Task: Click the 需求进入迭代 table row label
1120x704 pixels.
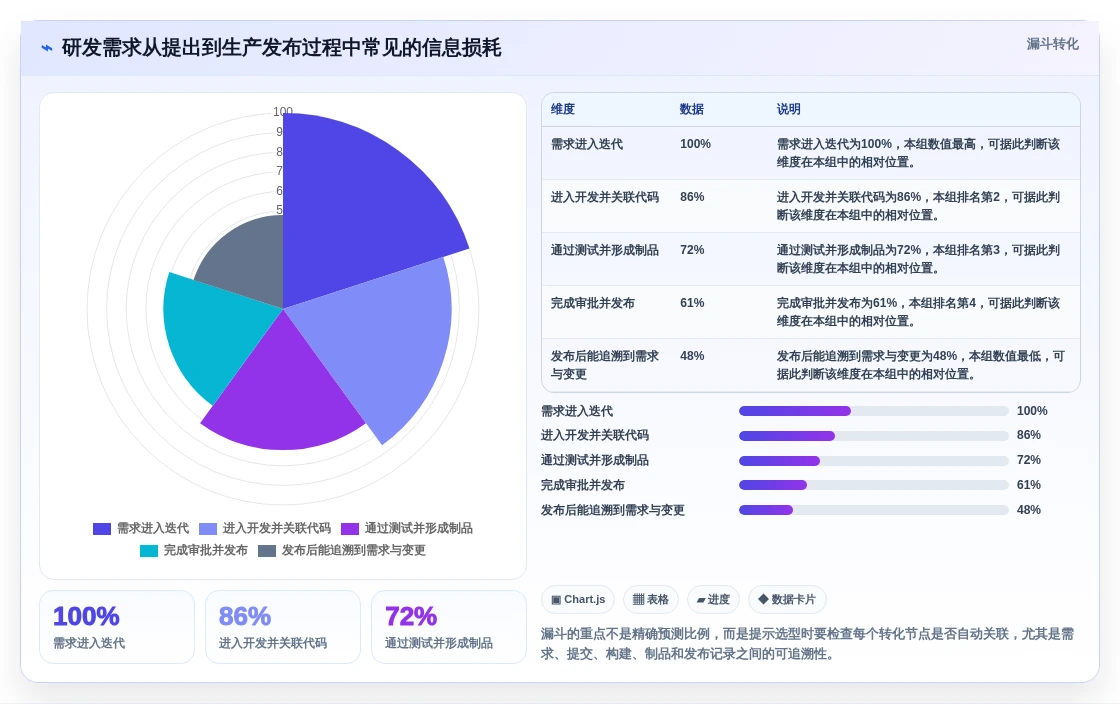Action: [587, 144]
